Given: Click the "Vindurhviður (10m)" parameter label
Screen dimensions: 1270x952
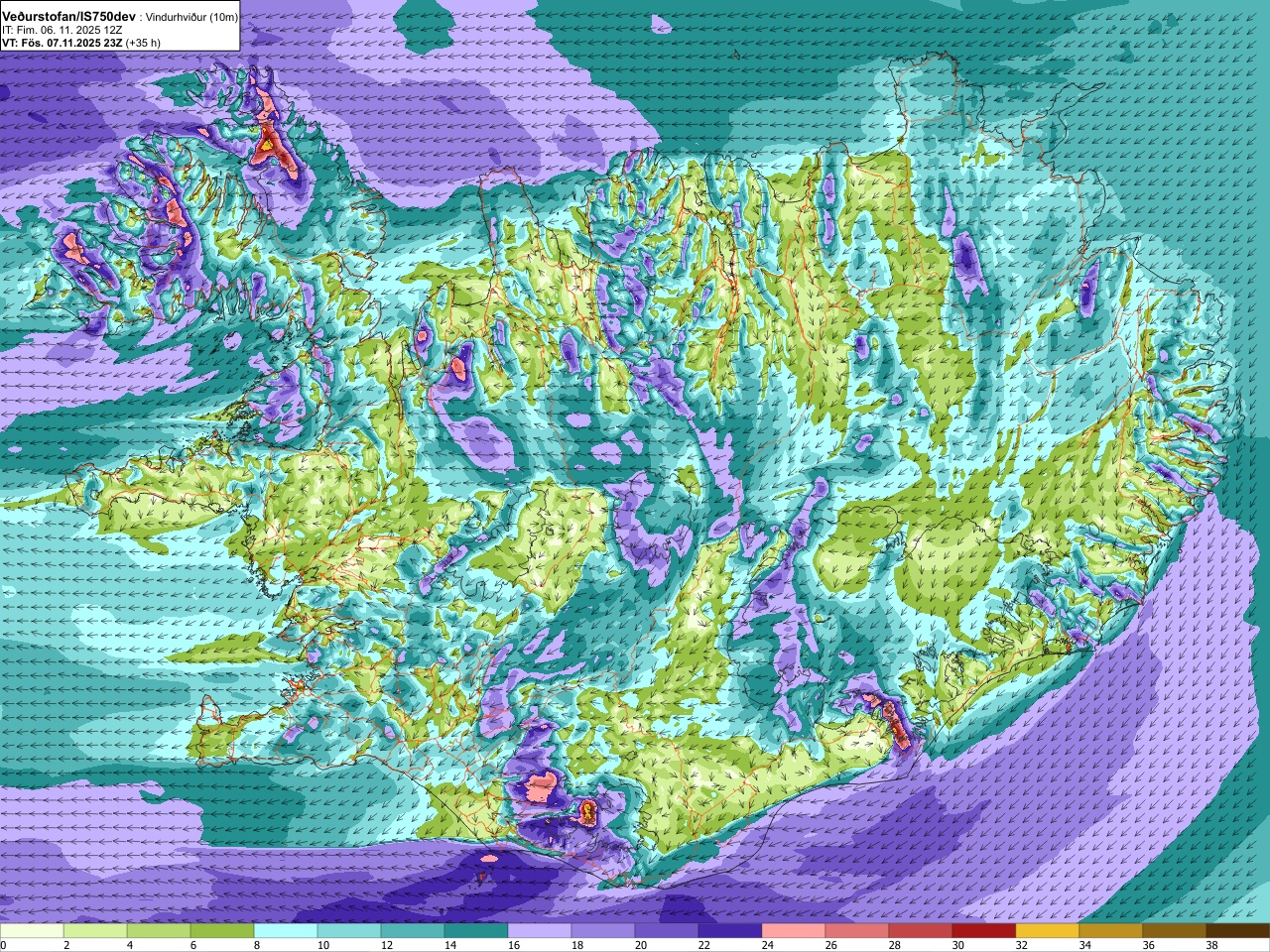Looking at the screenshot, I should pyautogui.click(x=191, y=18).
